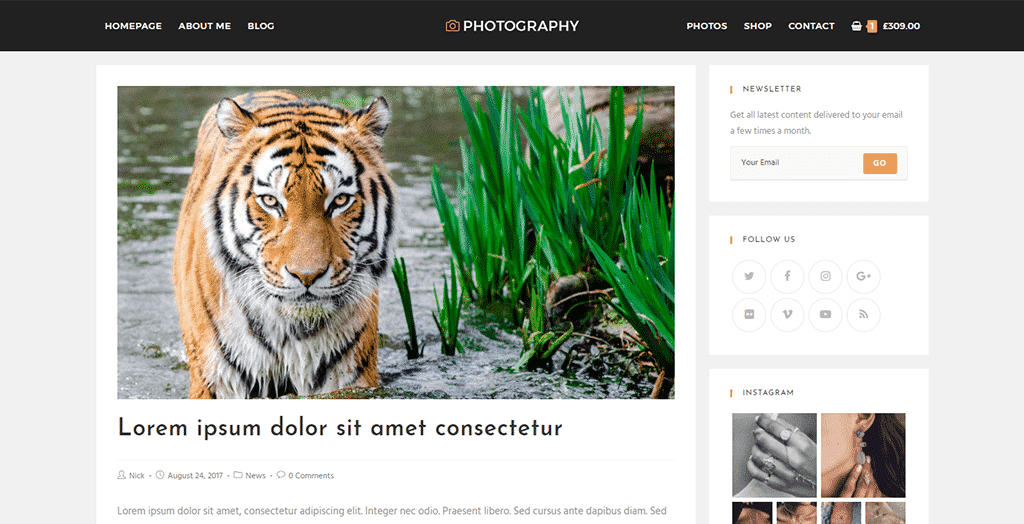Viewport: 1024px width, 524px height.
Task: Click the author link Nick
Action: (136, 476)
